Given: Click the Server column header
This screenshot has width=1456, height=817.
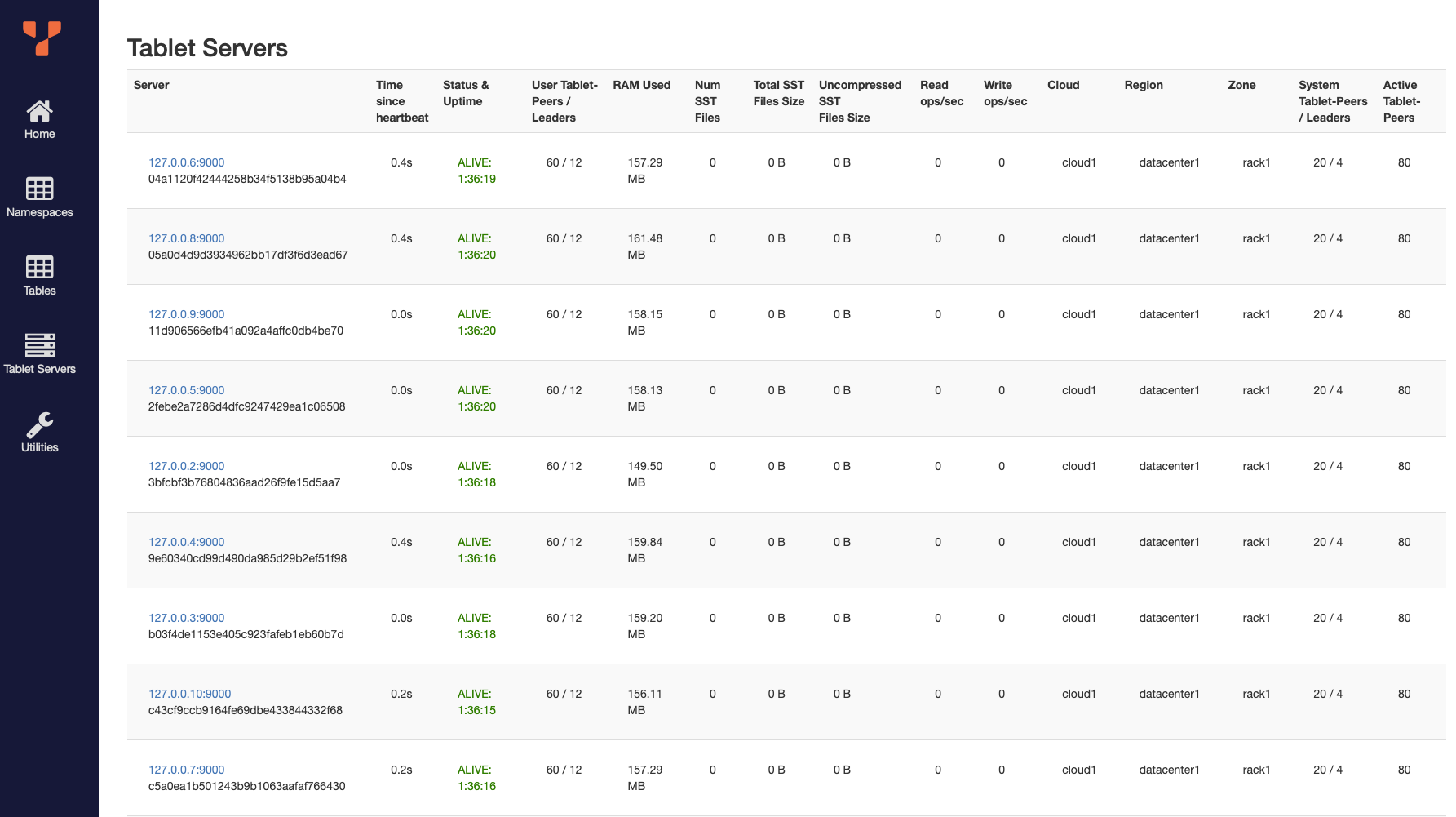Looking at the screenshot, I should pos(151,85).
